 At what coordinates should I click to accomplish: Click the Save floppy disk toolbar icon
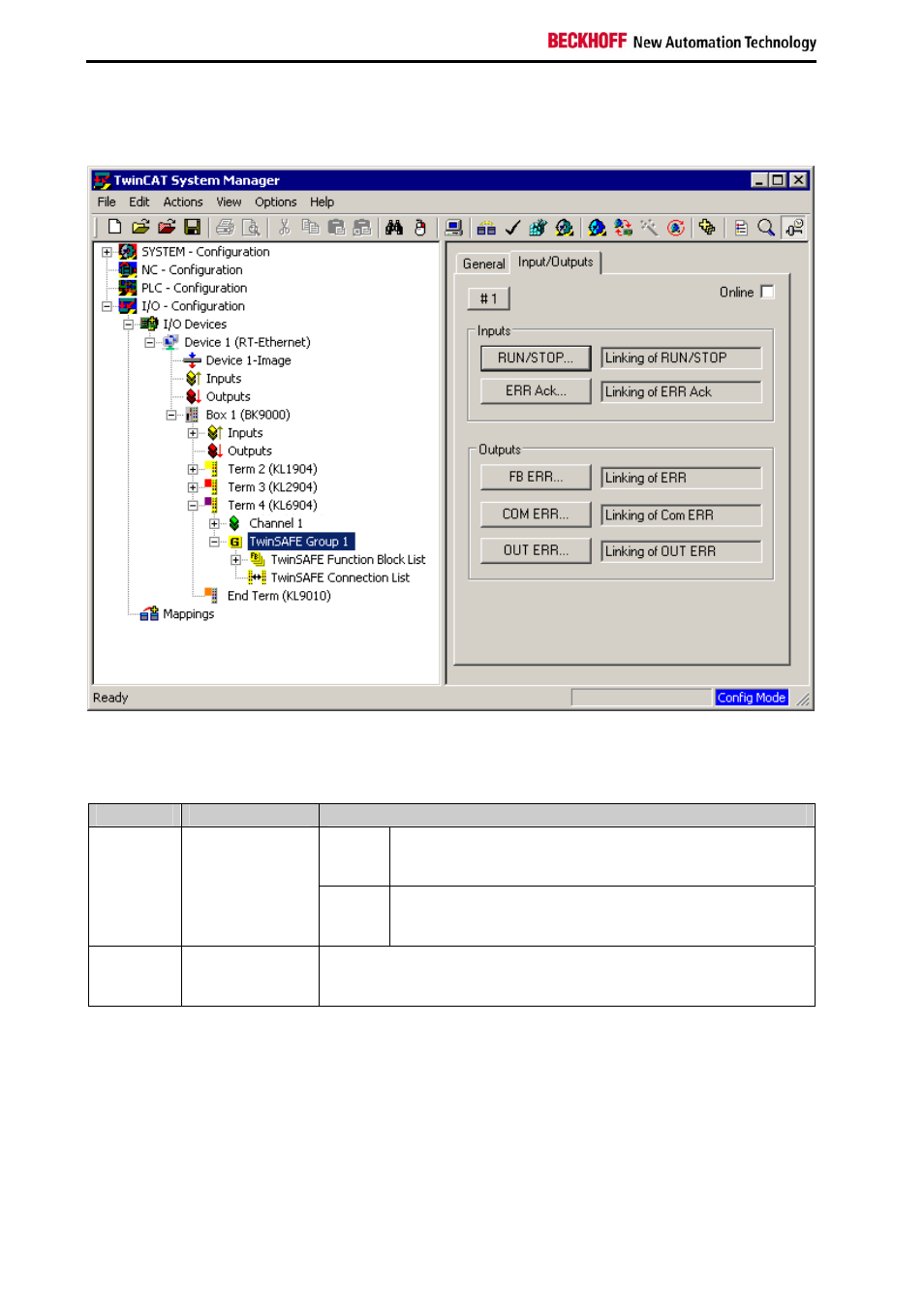pos(193,228)
